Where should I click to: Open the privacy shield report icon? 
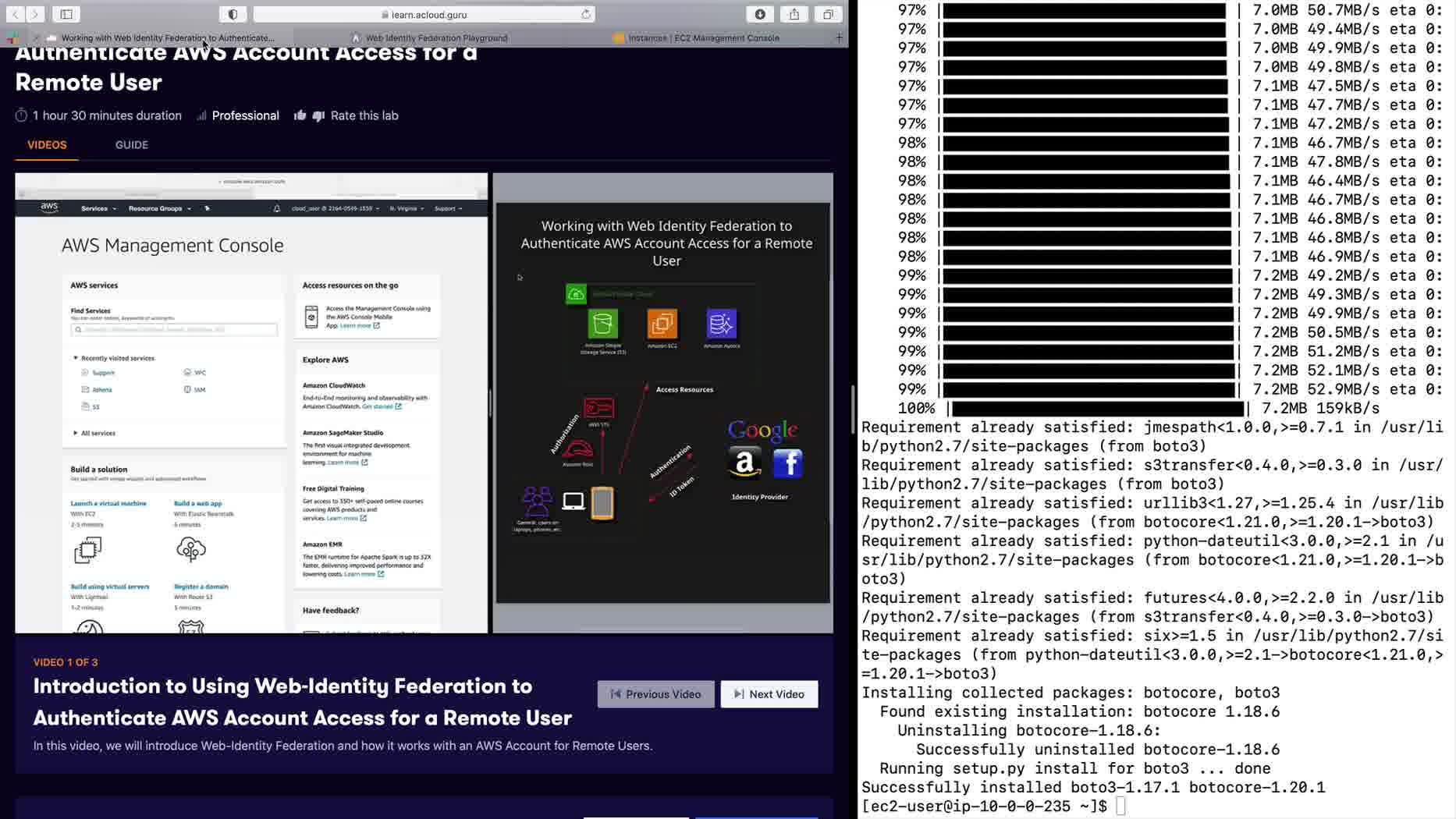[233, 14]
